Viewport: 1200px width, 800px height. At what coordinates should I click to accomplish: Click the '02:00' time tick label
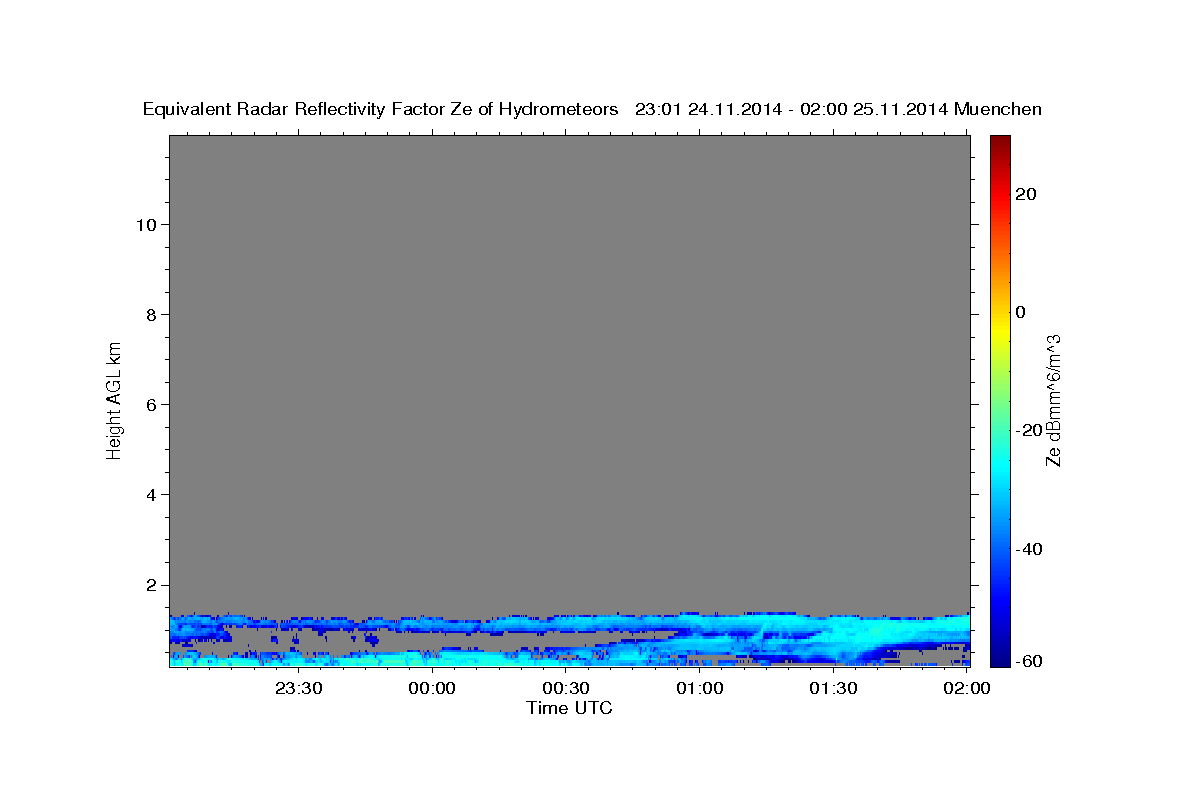pyautogui.click(x=967, y=688)
